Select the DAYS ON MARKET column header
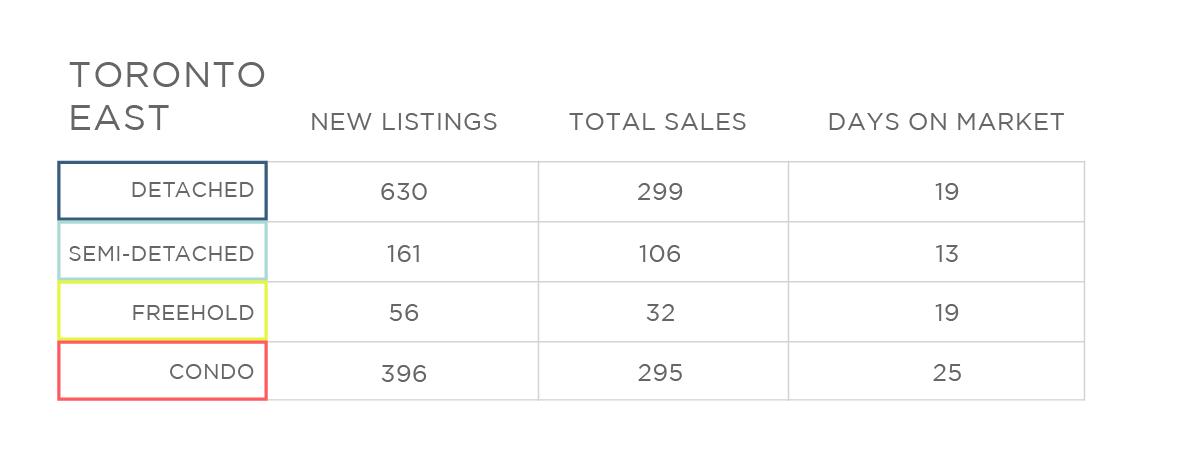This screenshot has width=1188, height=471. pyautogui.click(x=946, y=122)
